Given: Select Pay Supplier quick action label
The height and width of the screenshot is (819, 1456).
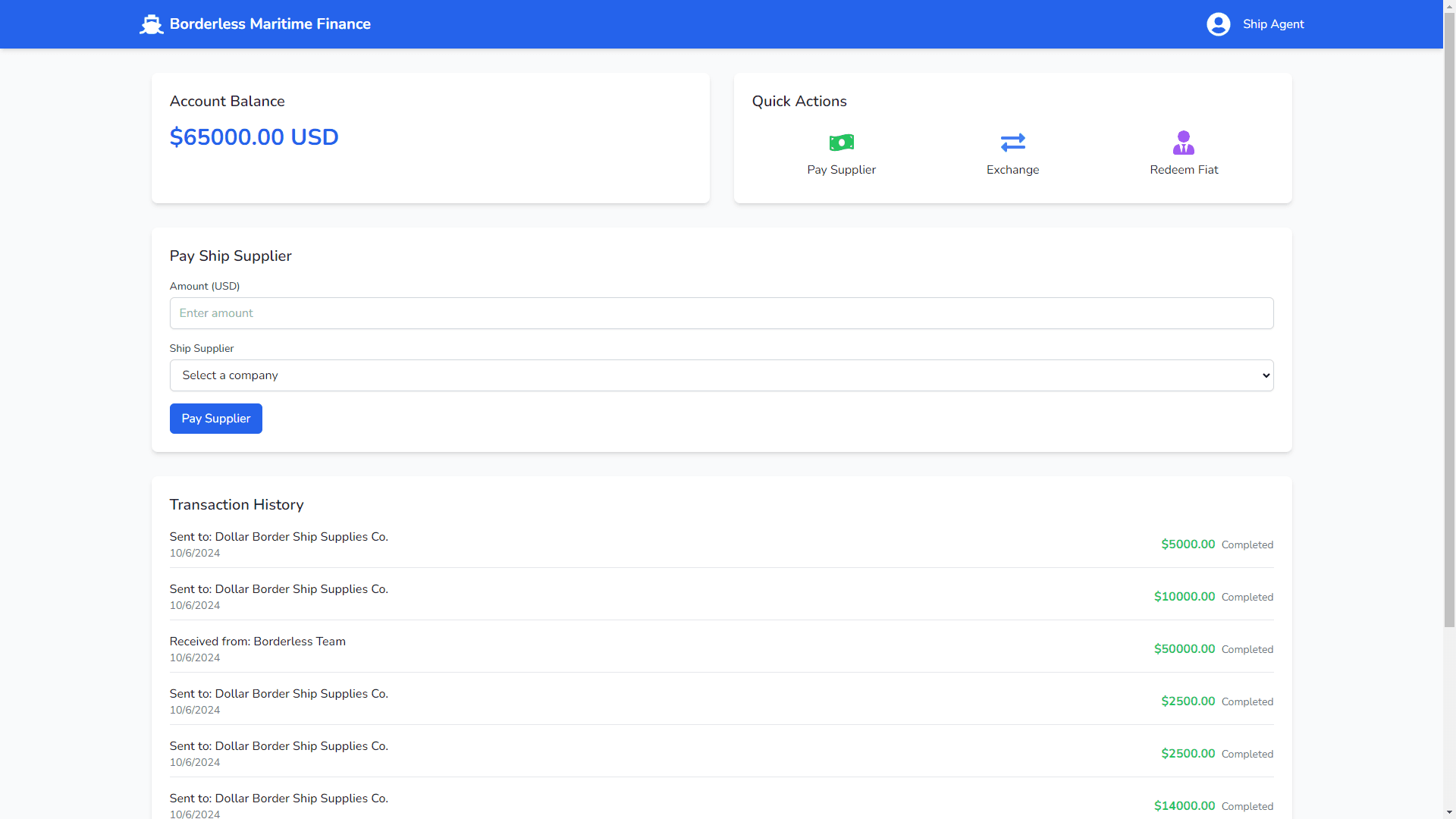Looking at the screenshot, I should click(x=842, y=170).
